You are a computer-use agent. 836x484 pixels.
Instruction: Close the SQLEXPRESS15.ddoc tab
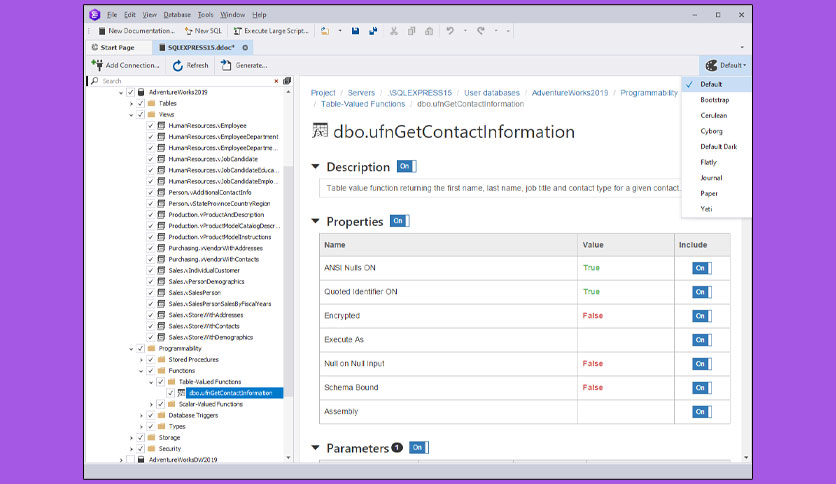click(245, 47)
